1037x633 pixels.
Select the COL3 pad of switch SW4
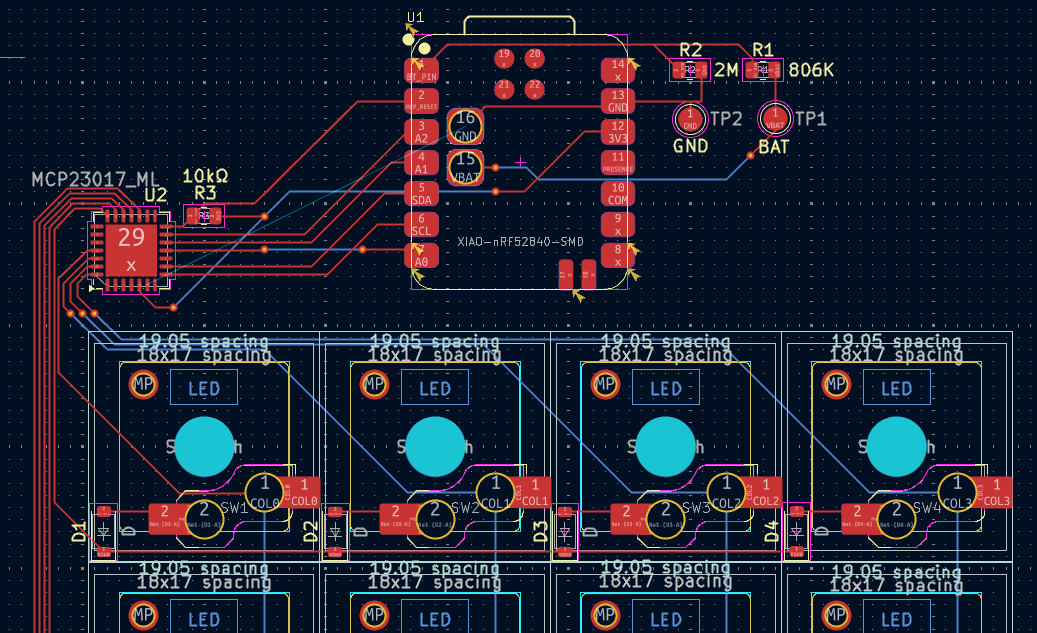996,493
